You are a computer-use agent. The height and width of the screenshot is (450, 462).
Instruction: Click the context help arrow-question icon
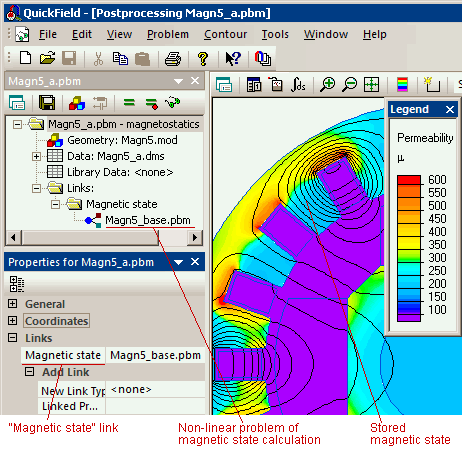coord(233,58)
